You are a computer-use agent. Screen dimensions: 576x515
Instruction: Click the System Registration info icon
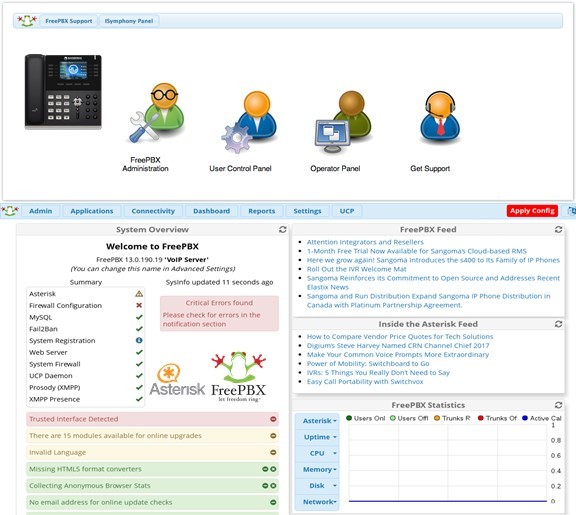pos(139,340)
